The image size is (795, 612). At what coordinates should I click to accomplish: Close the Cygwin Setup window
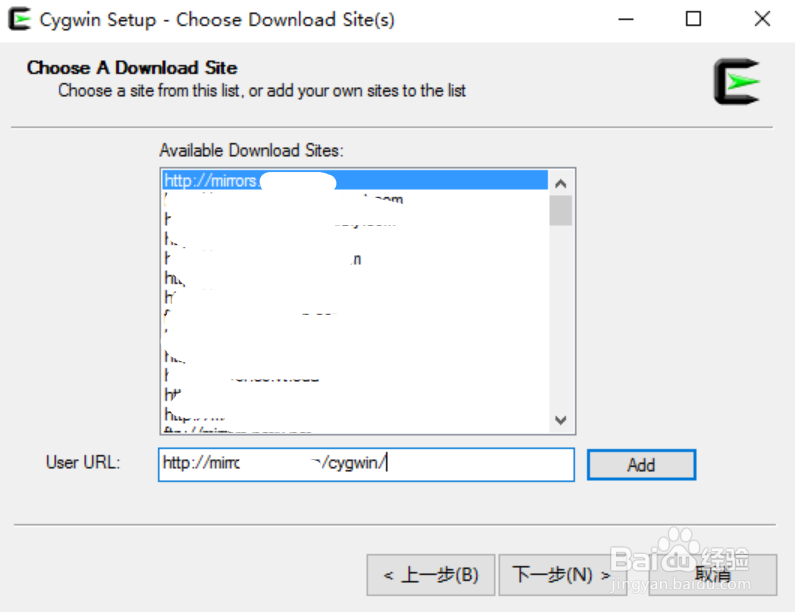coord(762,19)
